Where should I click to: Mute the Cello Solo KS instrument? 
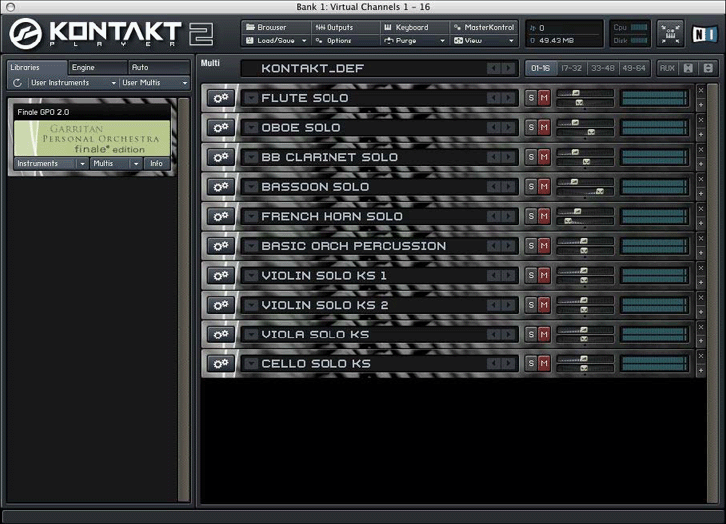pyautogui.click(x=544, y=364)
